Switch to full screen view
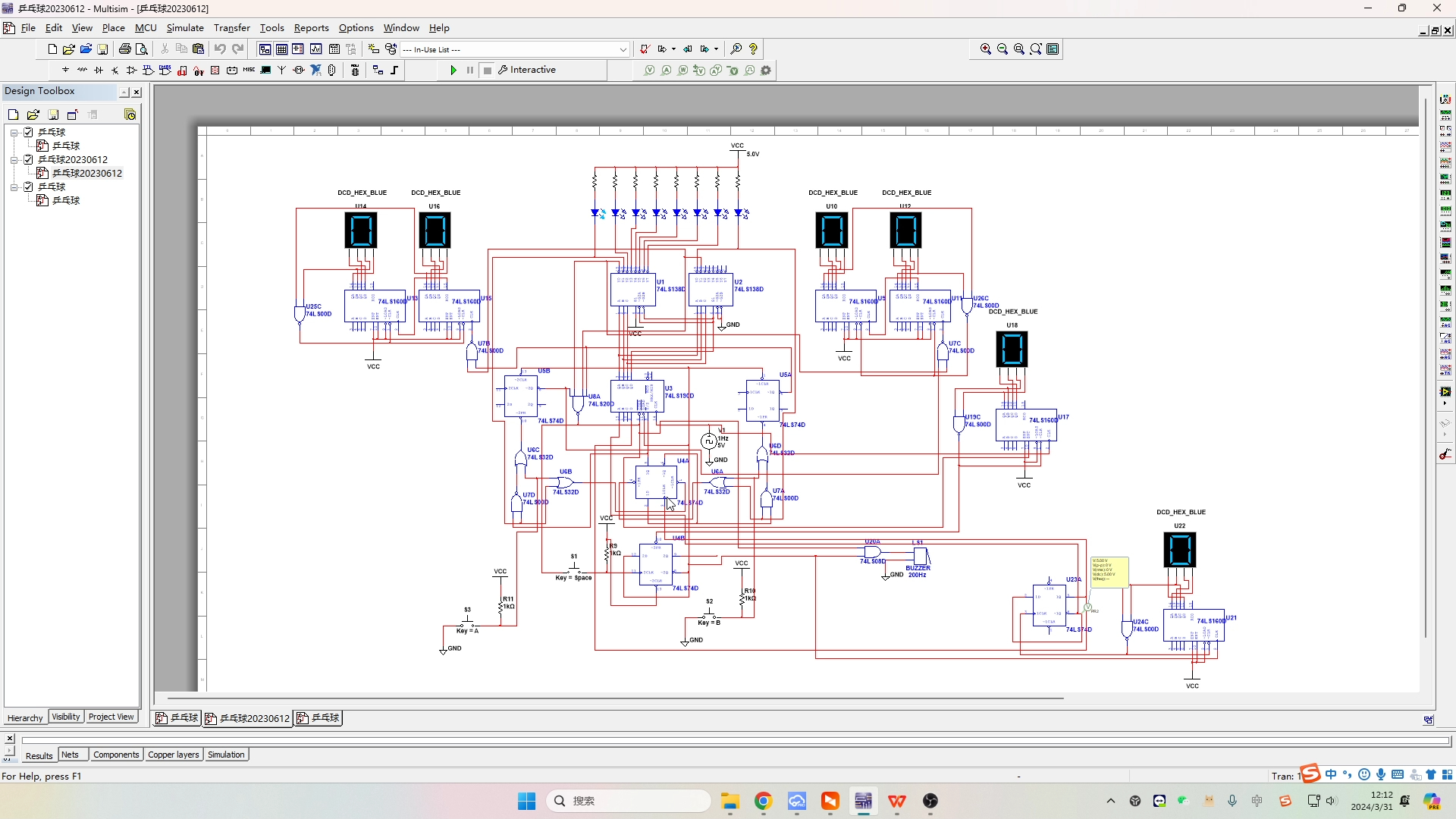This screenshot has width=1456, height=819. tap(1053, 49)
